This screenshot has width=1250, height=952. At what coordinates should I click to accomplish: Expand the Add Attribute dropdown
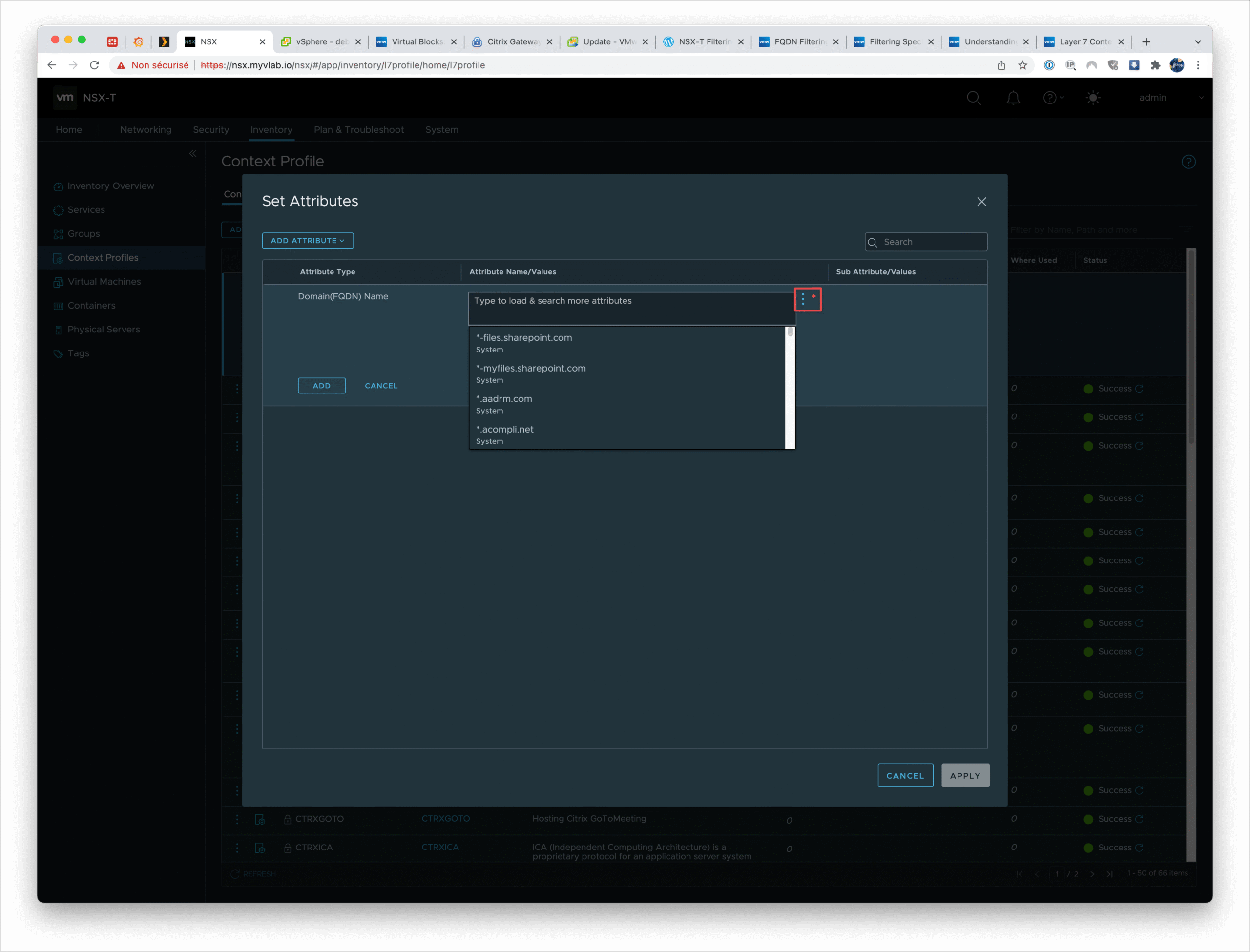click(308, 241)
